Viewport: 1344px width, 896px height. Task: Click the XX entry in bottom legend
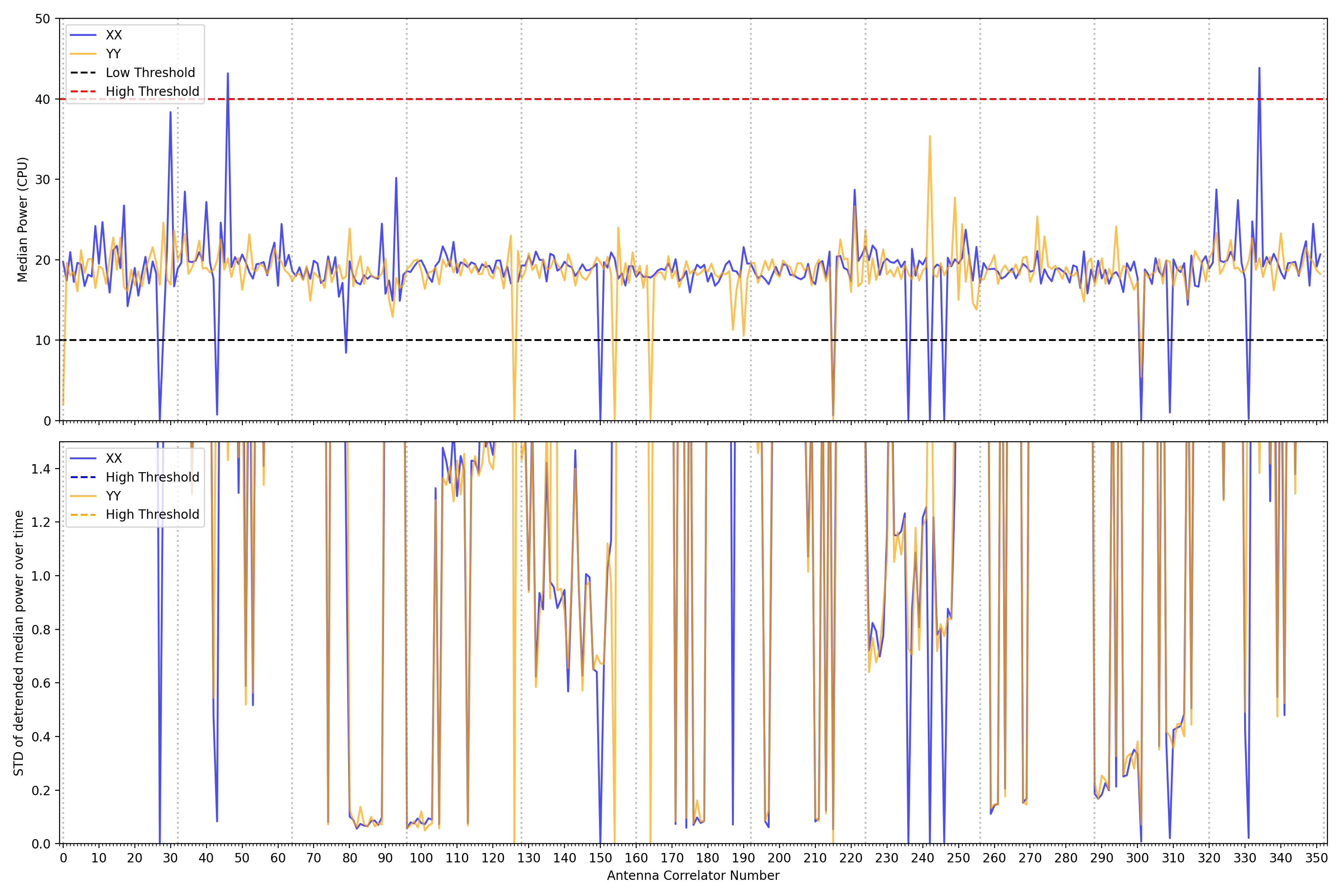point(113,458)
